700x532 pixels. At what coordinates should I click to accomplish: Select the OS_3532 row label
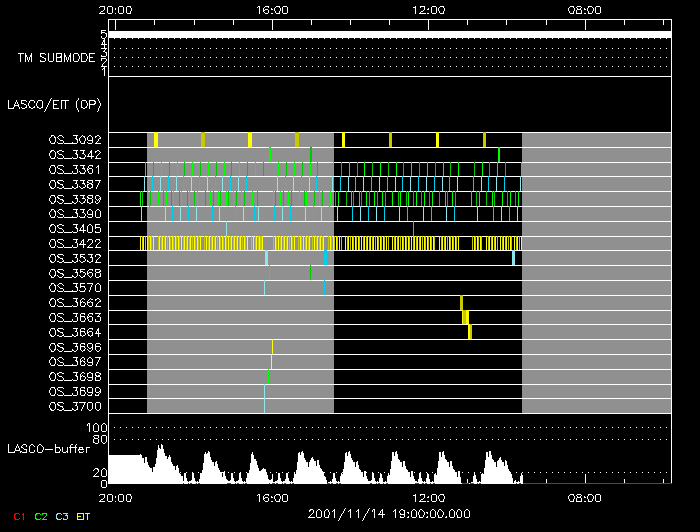75,258
